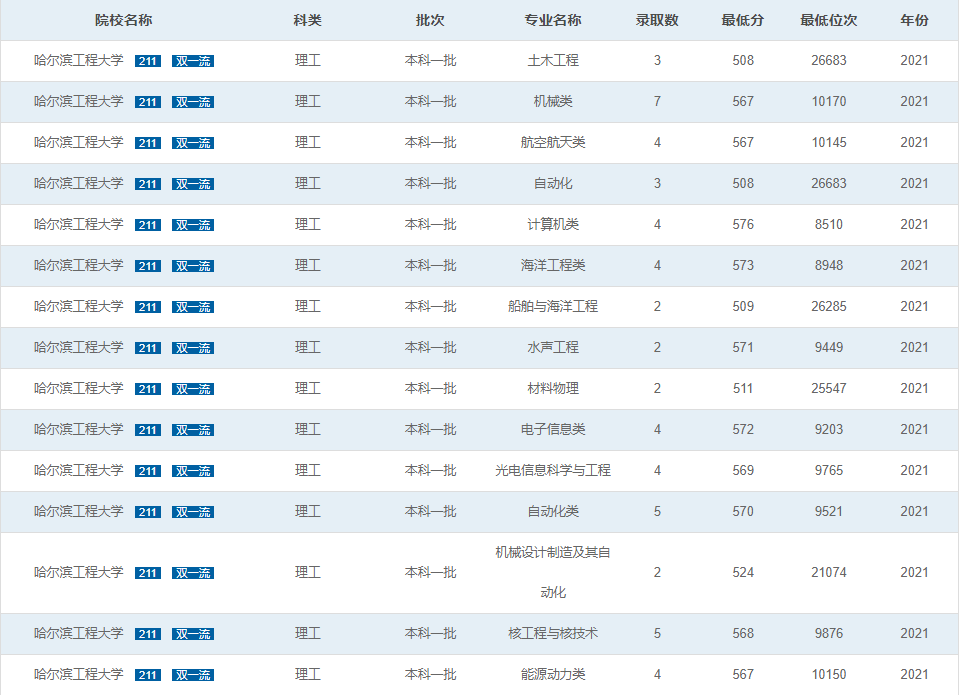
Task: Click the 双一流 badge in the 土木工程 row
Action: (192, 61)
